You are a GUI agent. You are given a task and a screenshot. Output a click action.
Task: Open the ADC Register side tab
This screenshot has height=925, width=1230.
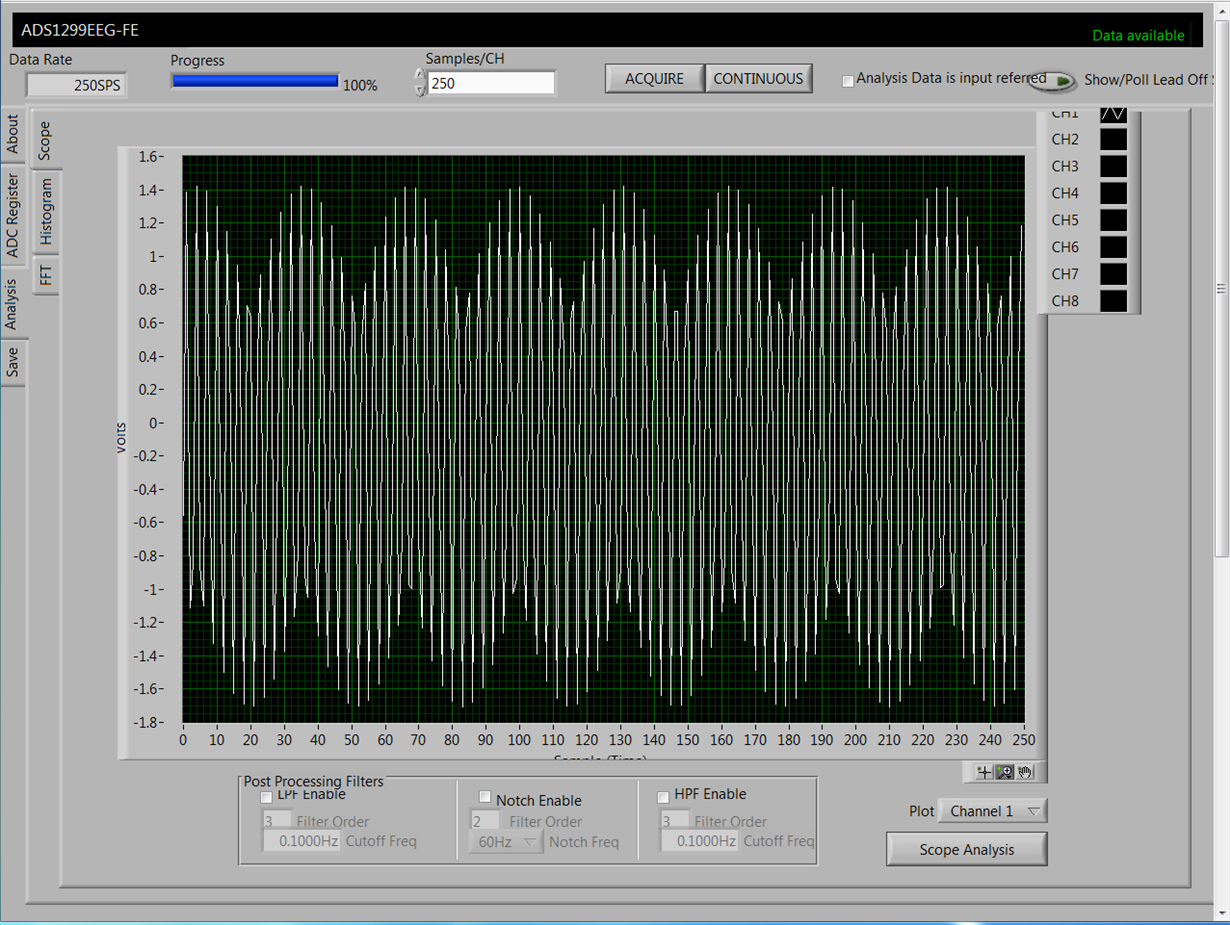coord(13,215)
